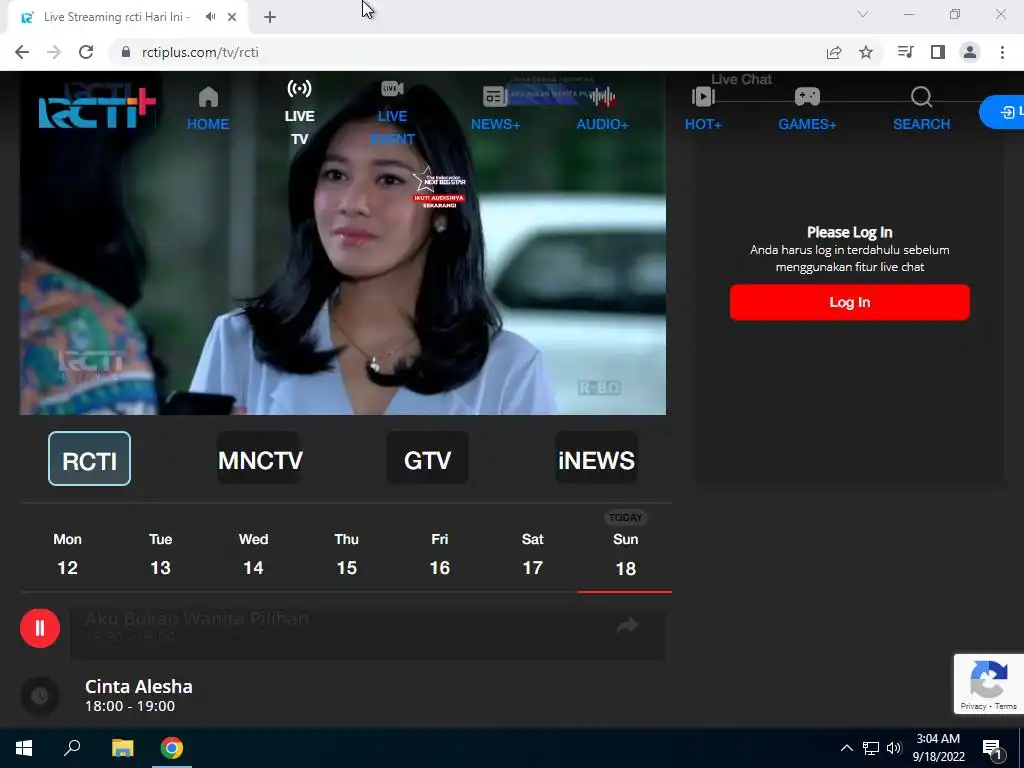Select Mon 12 in the schedule
The width and height of the screenshot is (1024, 768).
[67, 554]
